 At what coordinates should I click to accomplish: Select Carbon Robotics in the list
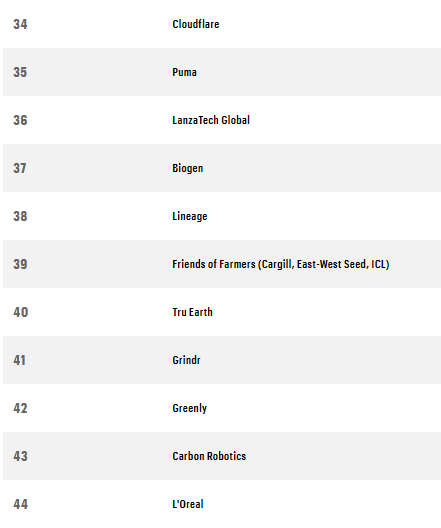(x=209, y=456)
